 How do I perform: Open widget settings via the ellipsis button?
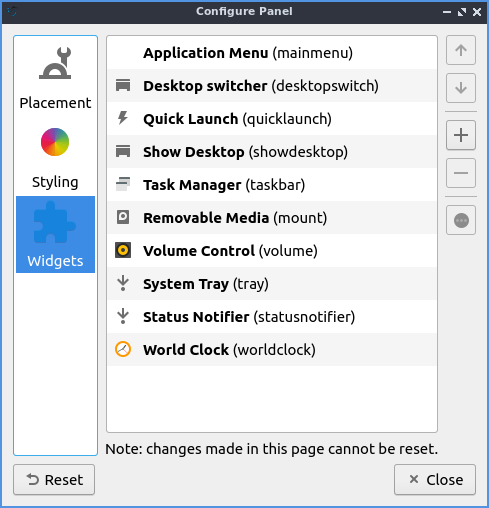461,220
